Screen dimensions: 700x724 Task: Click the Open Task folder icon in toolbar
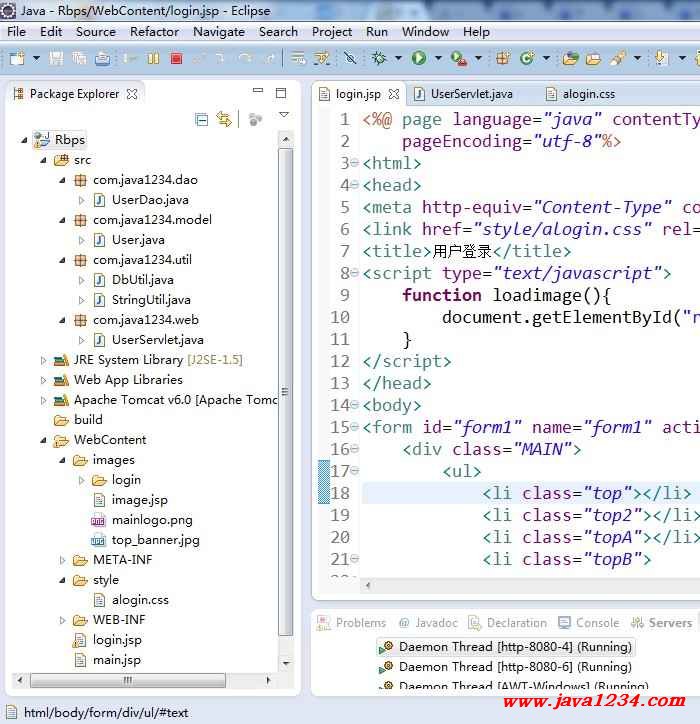click(x=593, y=59)
